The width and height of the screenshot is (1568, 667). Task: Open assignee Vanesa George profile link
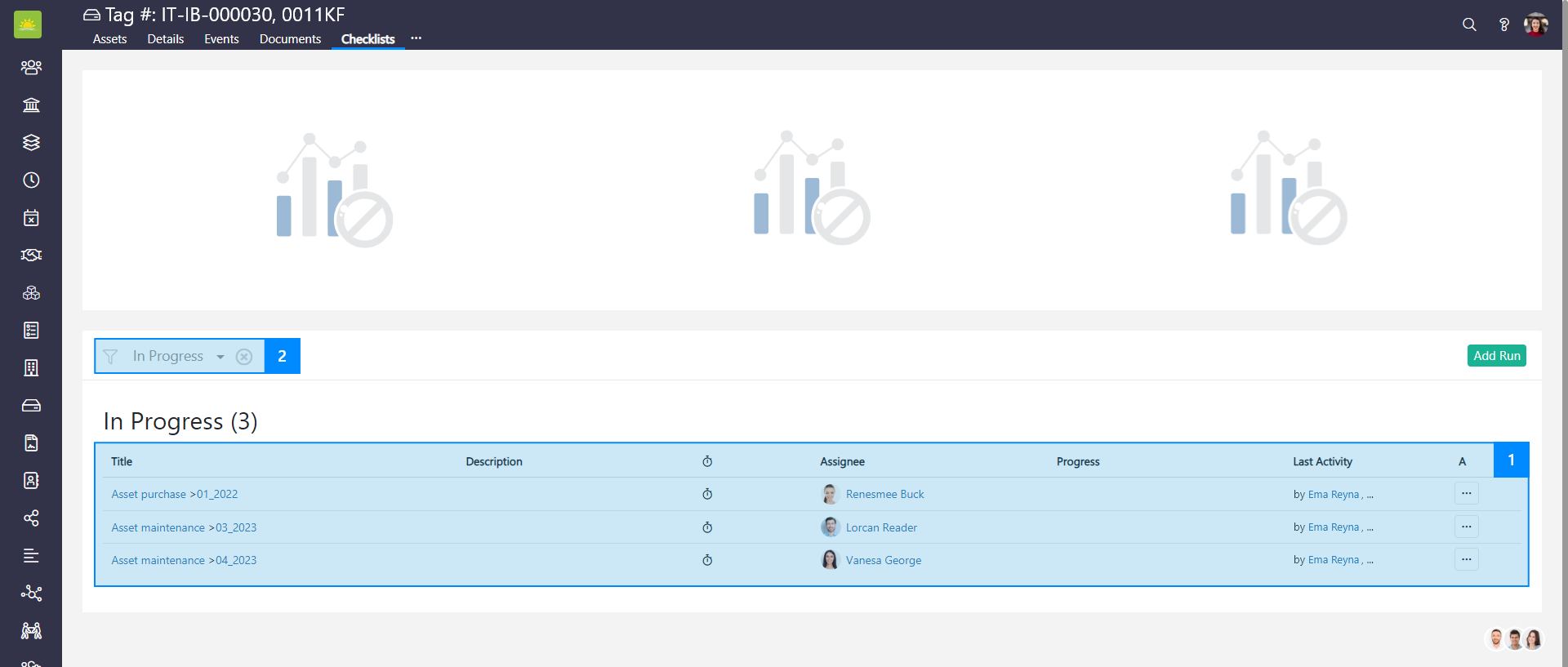(x=883, y=560)
